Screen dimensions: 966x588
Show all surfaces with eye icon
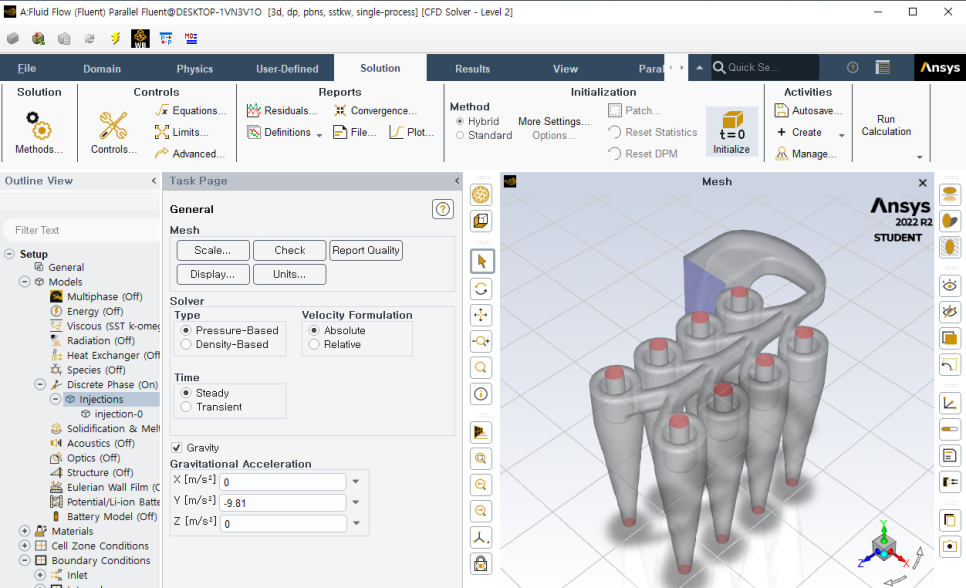950,285
